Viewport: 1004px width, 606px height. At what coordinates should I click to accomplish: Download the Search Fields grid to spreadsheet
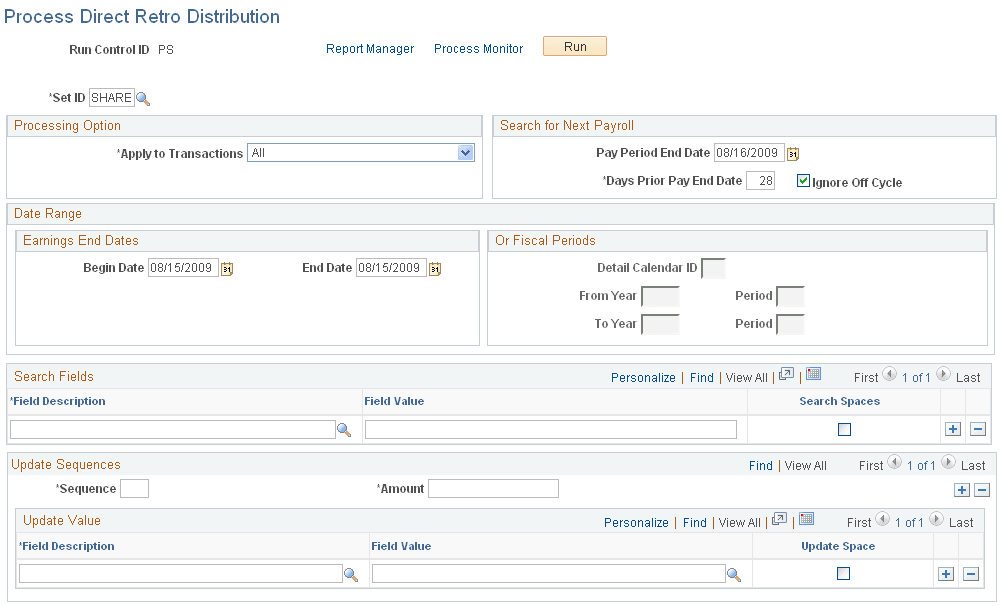point(814,373)
